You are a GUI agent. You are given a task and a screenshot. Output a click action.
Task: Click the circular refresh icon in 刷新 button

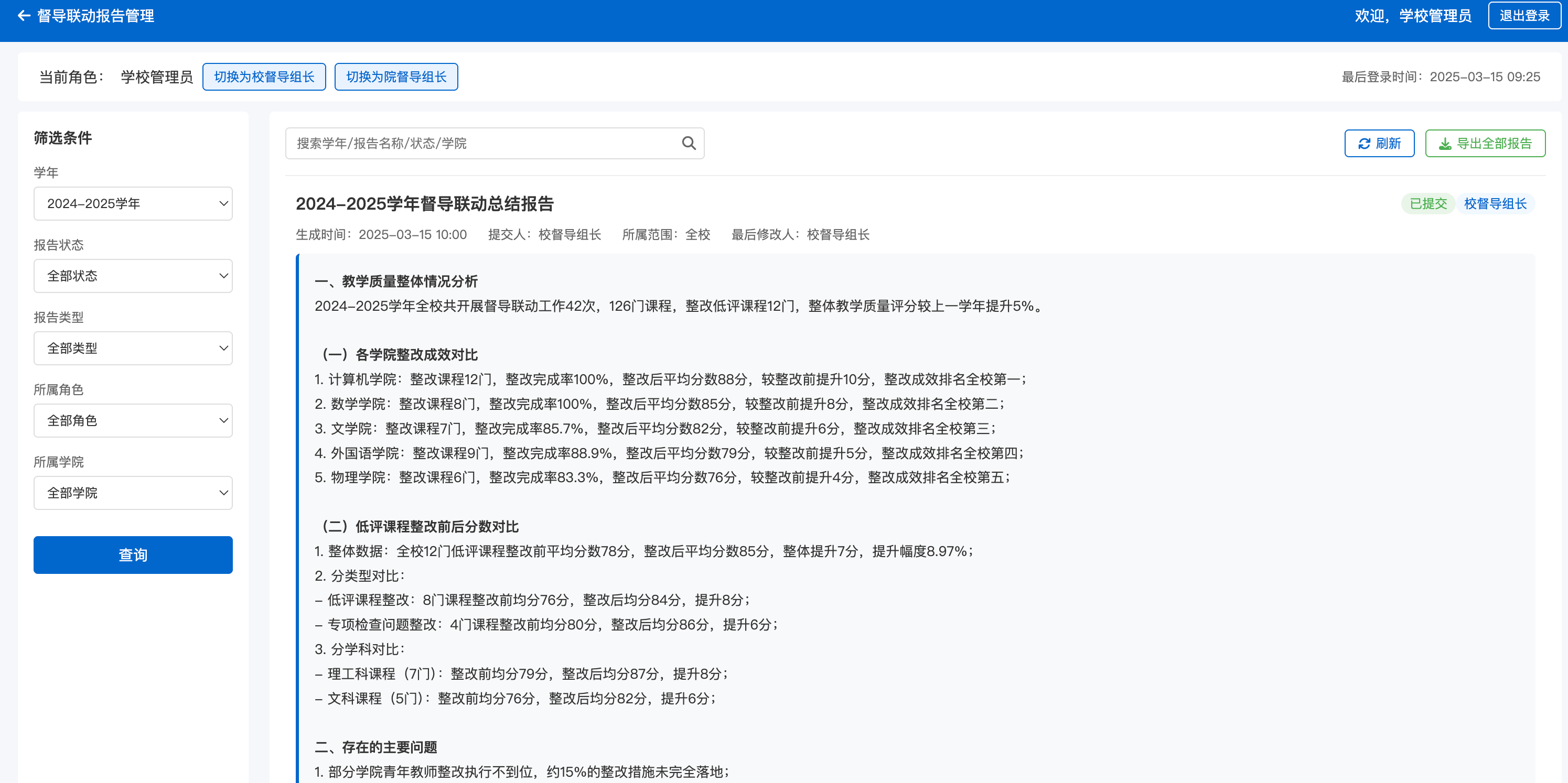[x=1363, y=143]
